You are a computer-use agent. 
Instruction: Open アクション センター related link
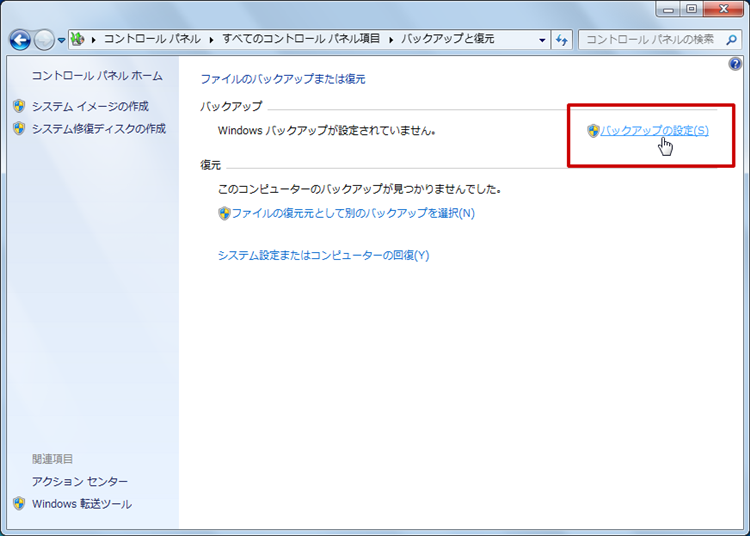[x=80, y=481]
